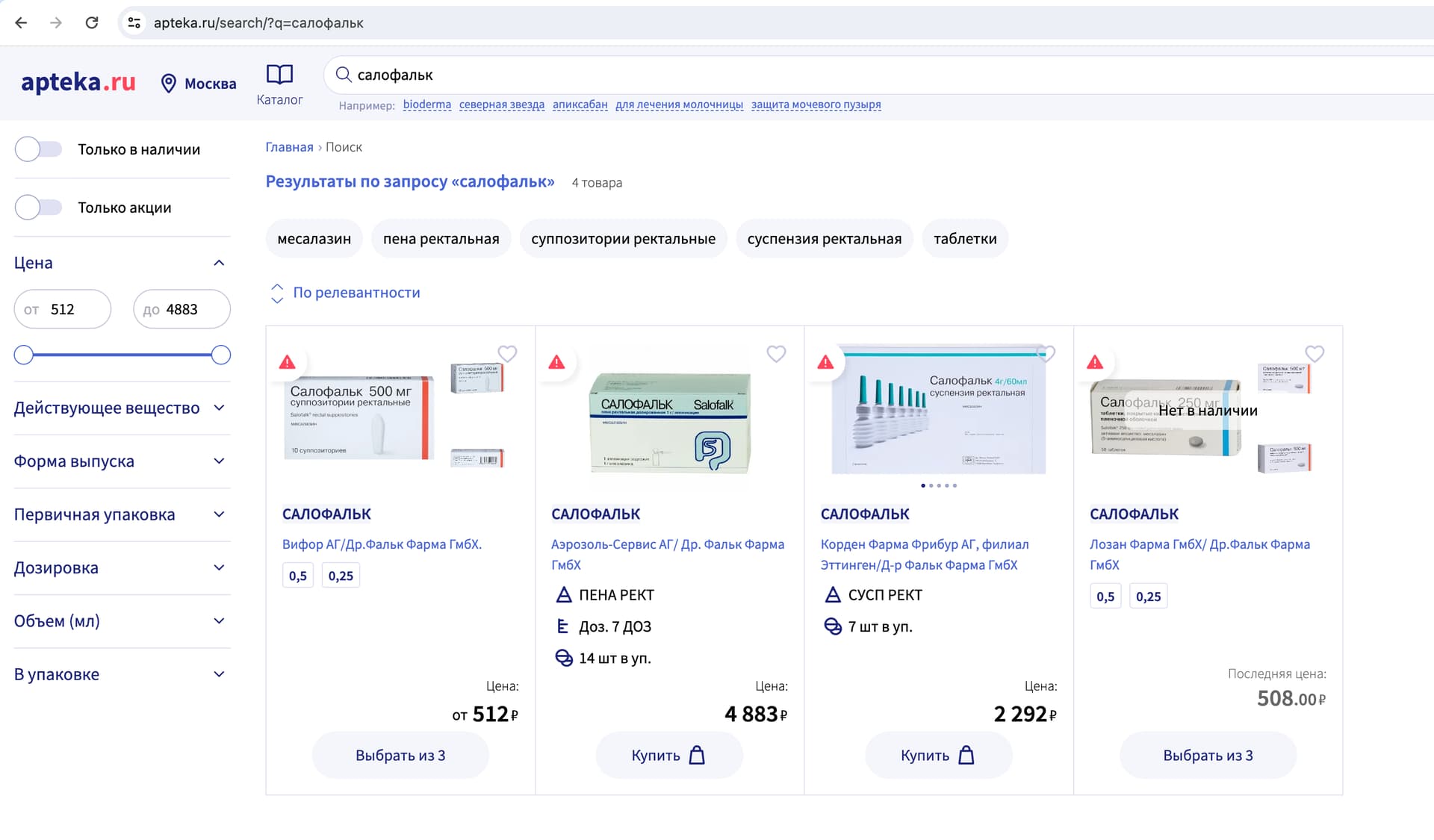
Task: Select the суспензия ректальная chip
Action: click(825, 239)
